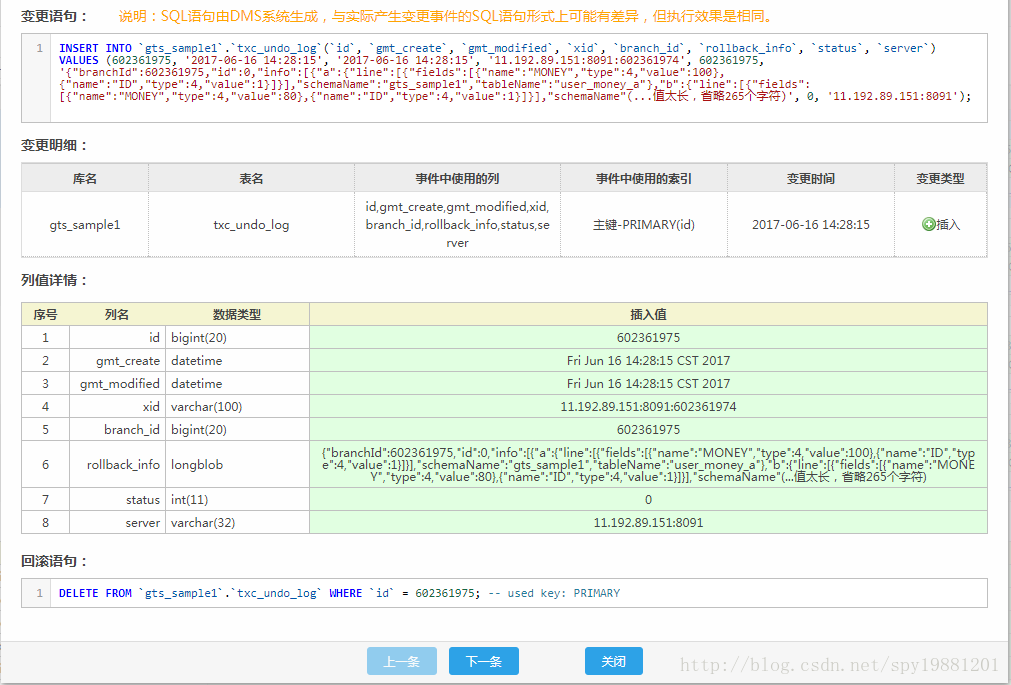Click the rollback_info inserted JSON value cell
The width and height of the screenshot is (1011, 685).
click(648, 464)
